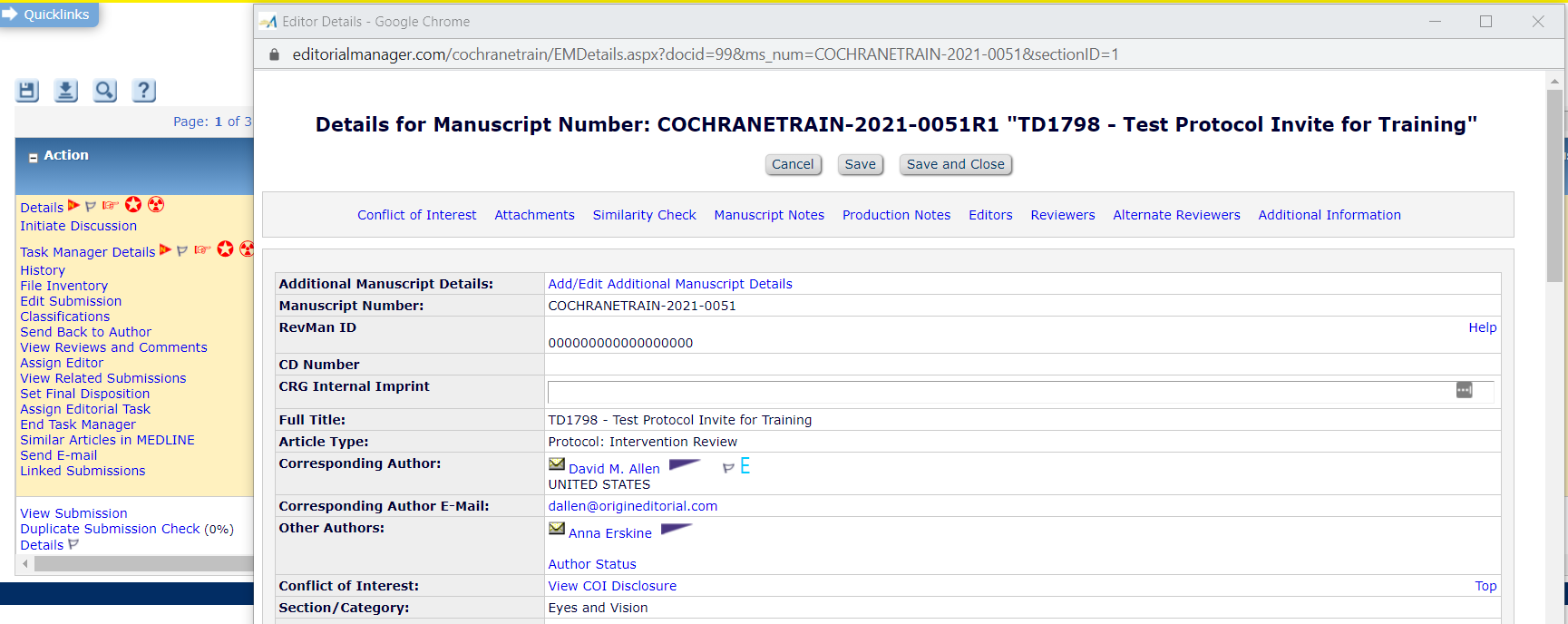1568x624 pixels.
Task: Collapse the Action panel
Action: click(34, 158)
